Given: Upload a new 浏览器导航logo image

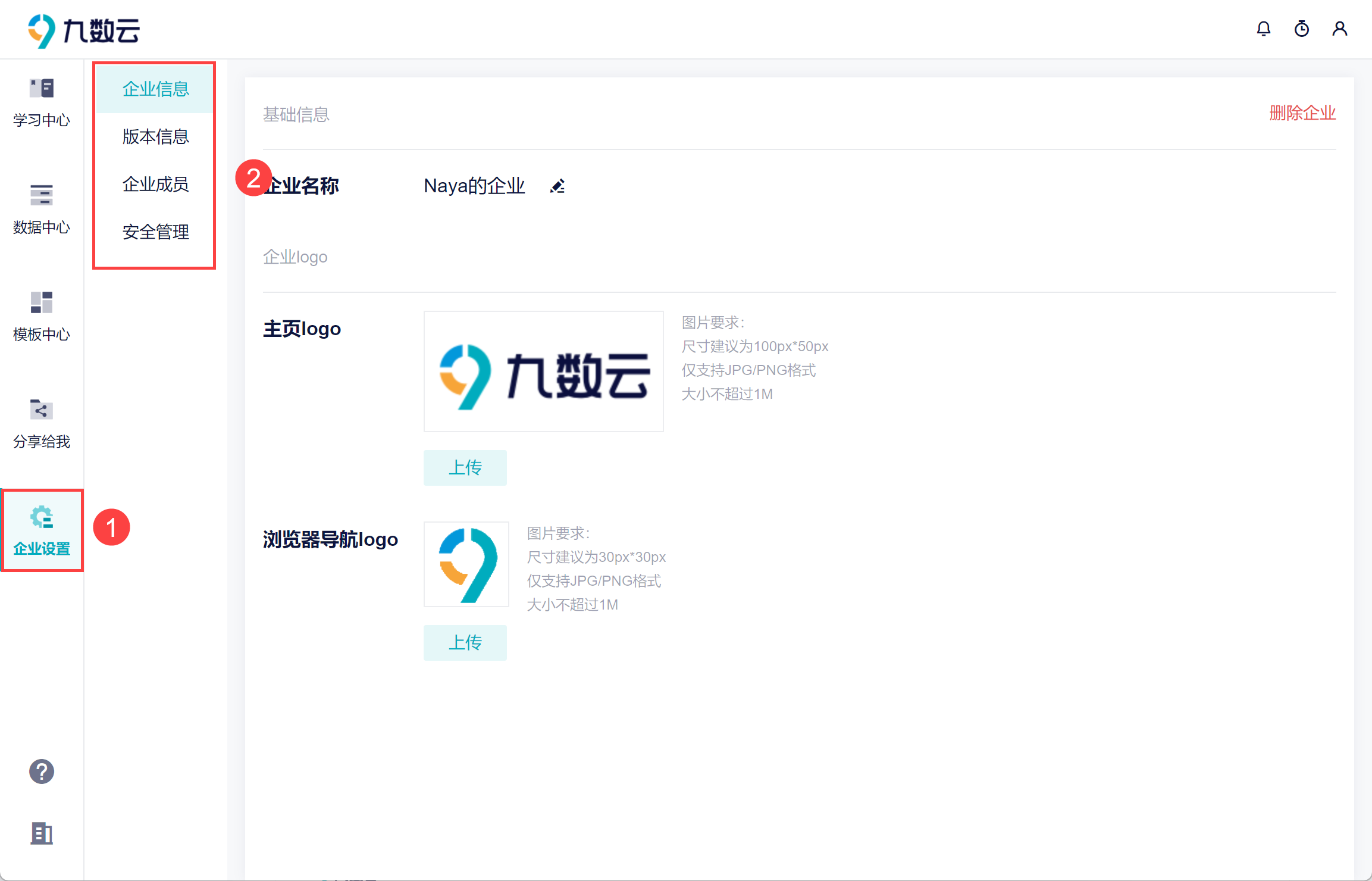Looking at the screenshot, I should click(x=465, y=642).
